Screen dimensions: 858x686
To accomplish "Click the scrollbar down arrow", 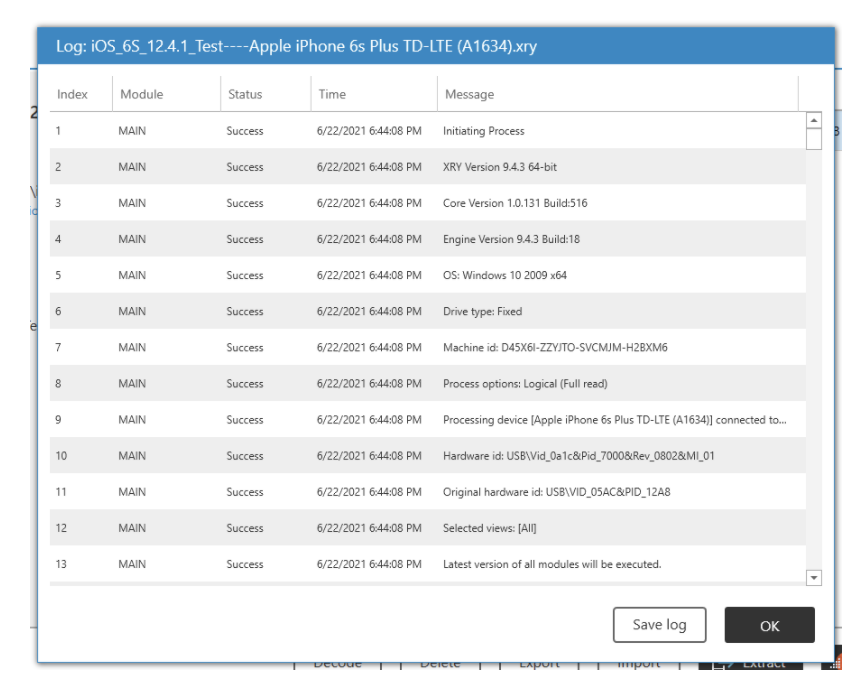I will pyautogui.click(x=814, y=578).
